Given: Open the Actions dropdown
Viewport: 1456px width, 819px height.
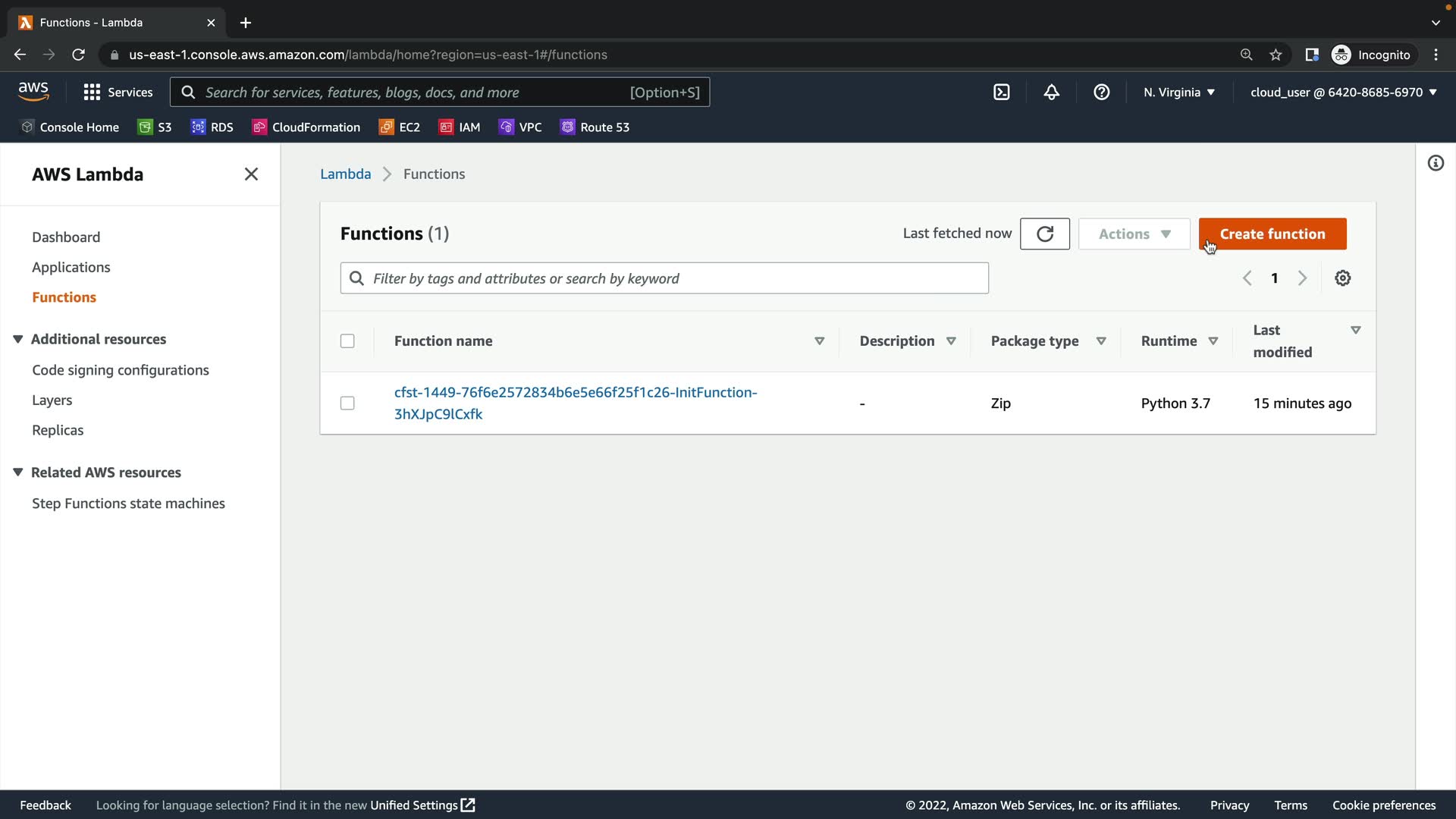Looking at the screenshot, I should point(1134,234).
